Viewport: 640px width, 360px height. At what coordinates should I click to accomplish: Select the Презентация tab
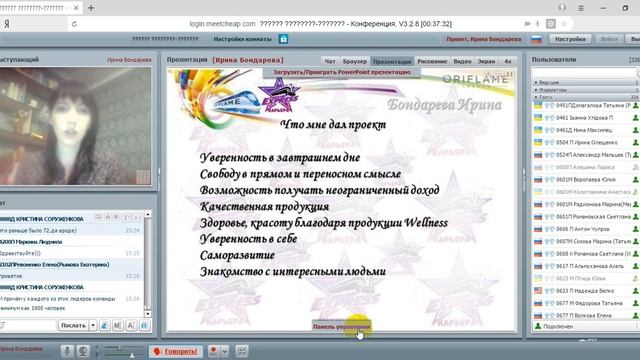pyautogui.click(x=392, y=61)
